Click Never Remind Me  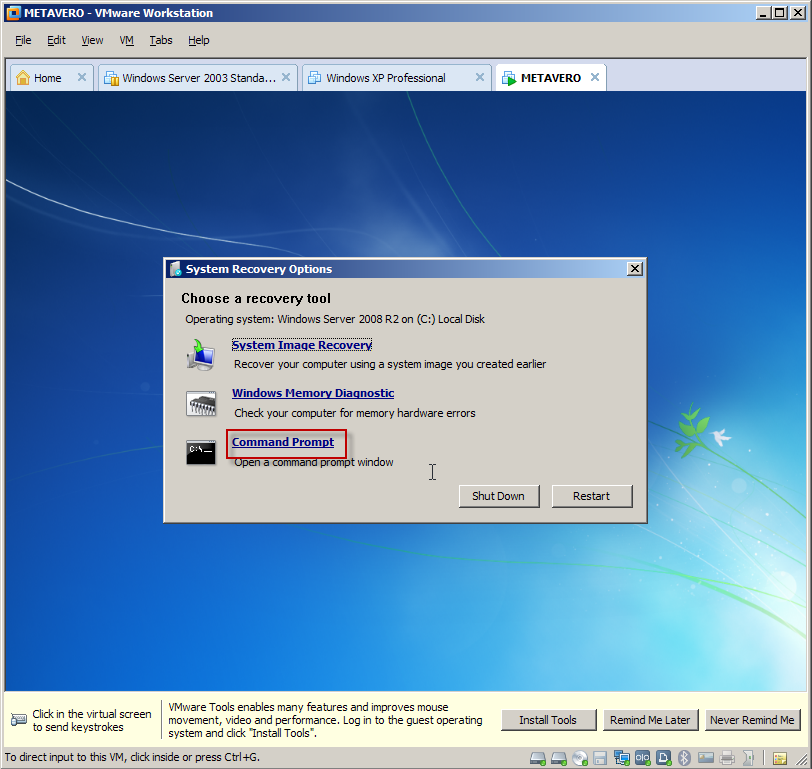click(x=752, y=720)
